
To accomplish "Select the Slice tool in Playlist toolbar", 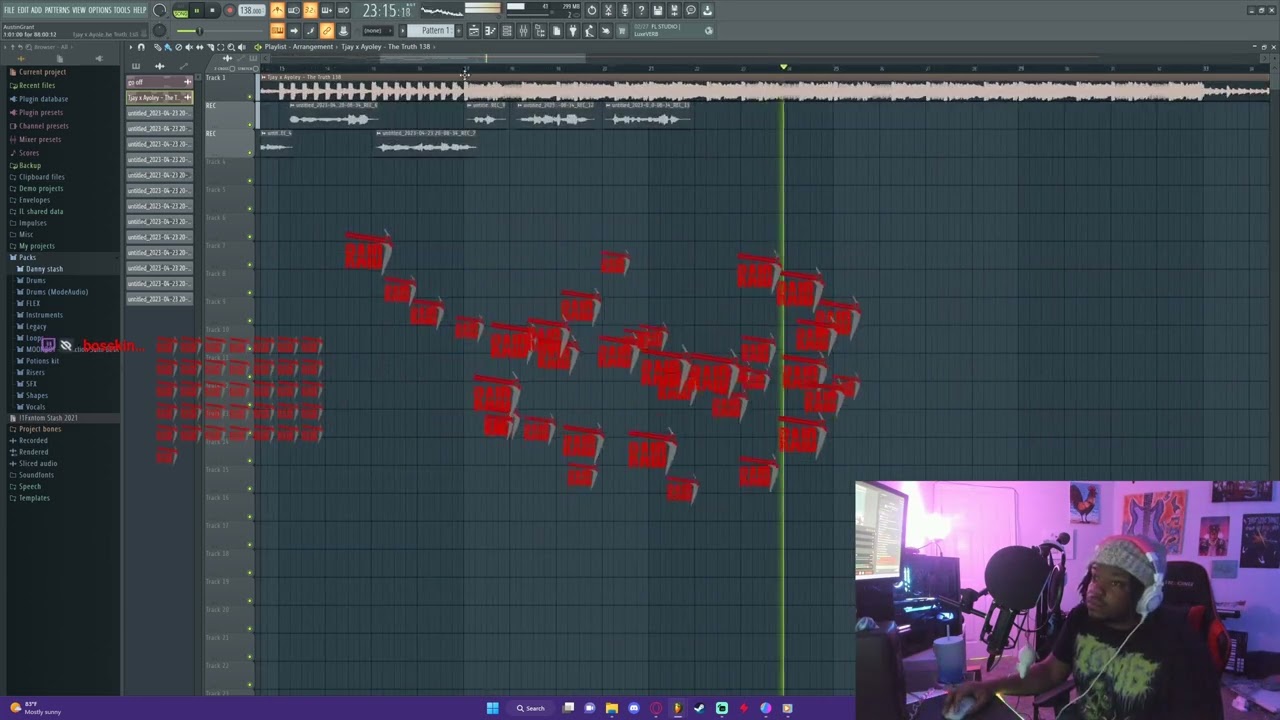I will click(x=209, y=47).
